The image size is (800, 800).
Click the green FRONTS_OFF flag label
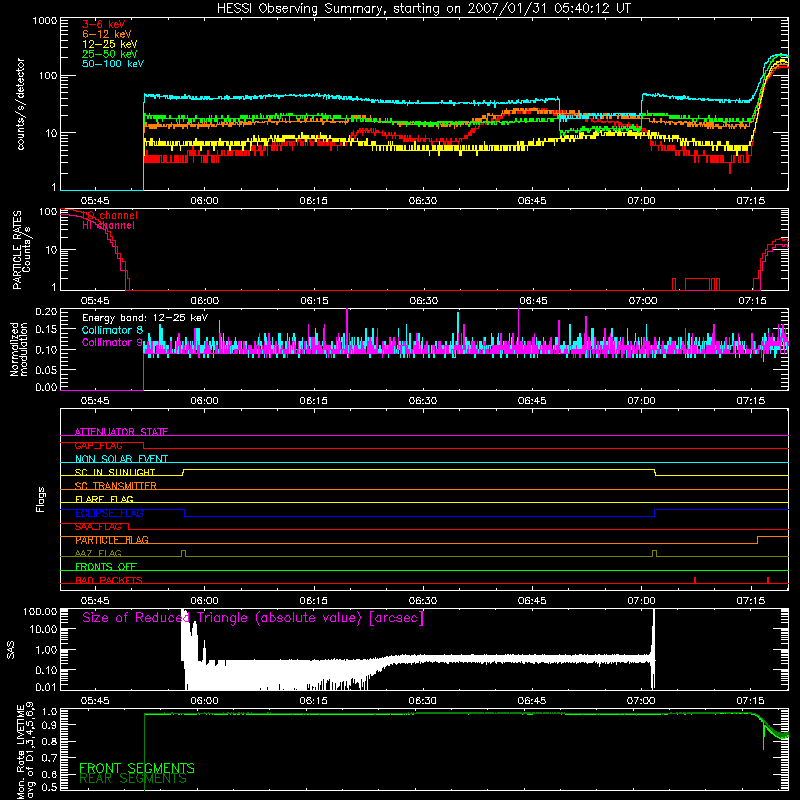pos(106,567)
